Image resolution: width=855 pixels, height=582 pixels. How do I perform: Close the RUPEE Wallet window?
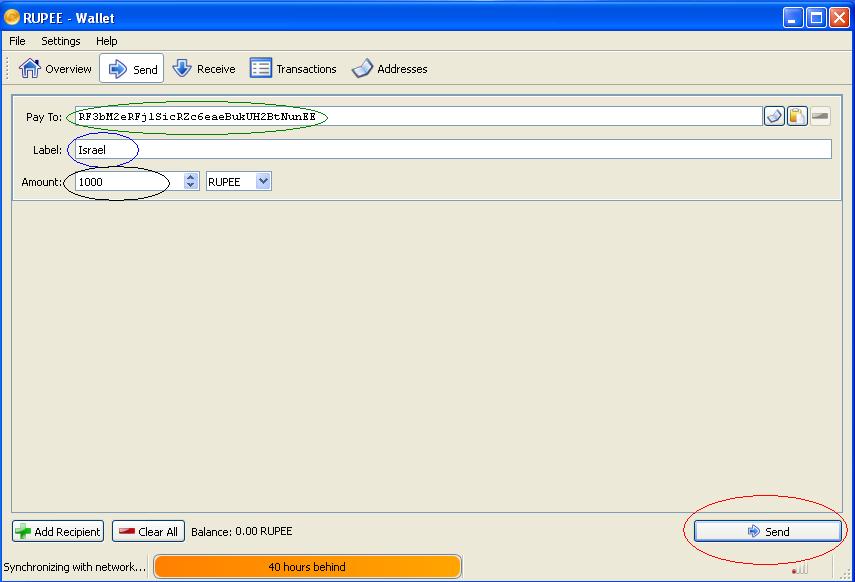pos(839,17)
